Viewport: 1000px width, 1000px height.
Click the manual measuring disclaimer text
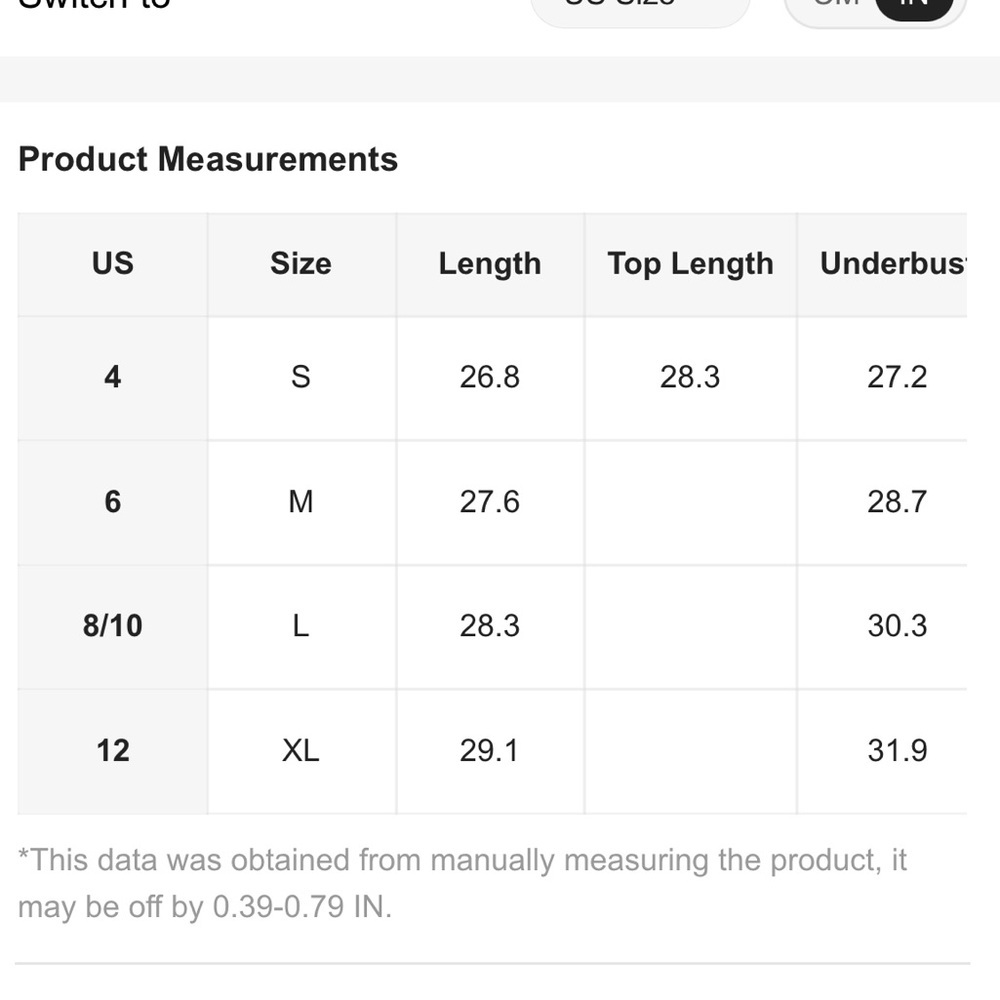tap(462, 883)
